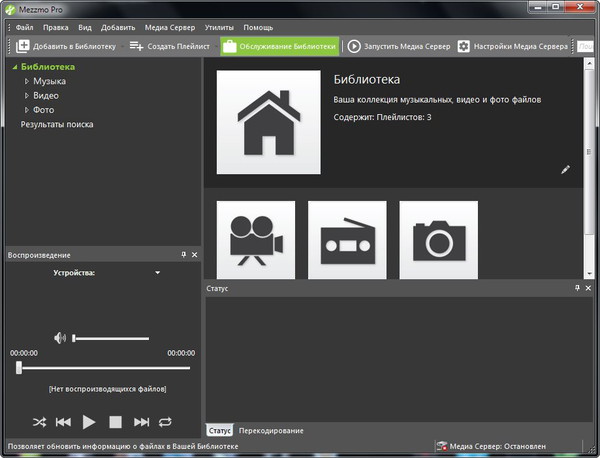Toggle repeat playback mode

(x=165, y=422)
